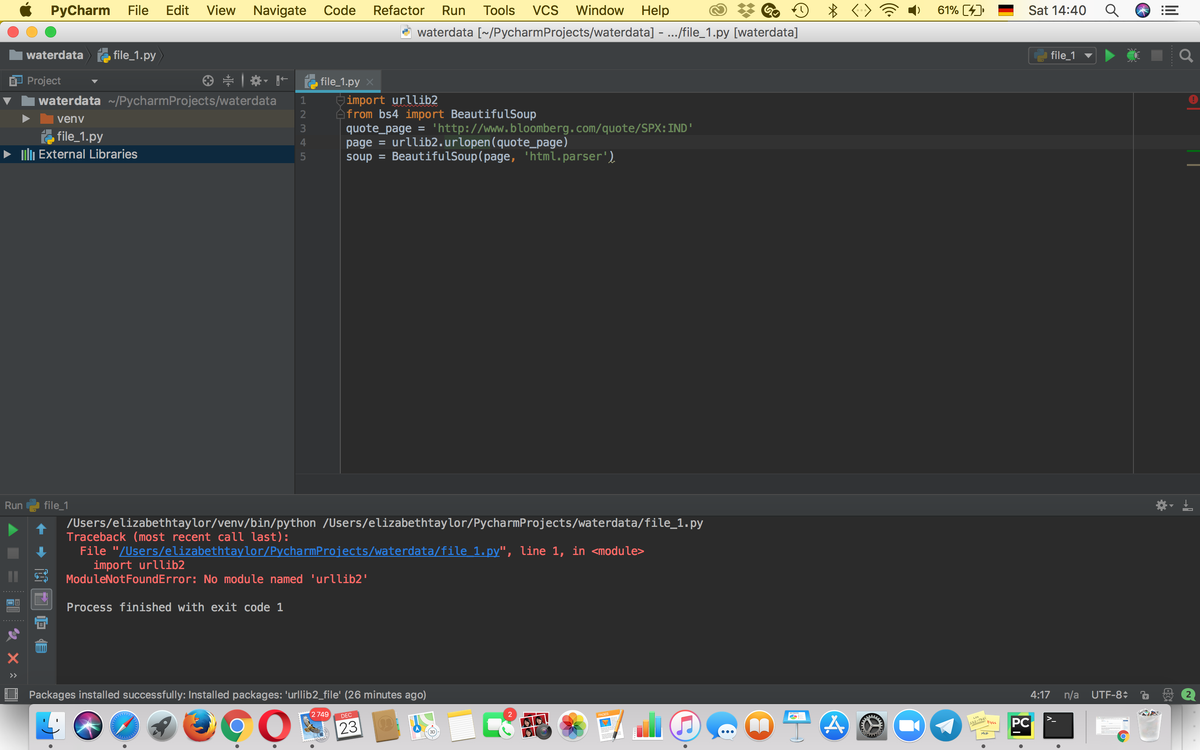Rerun the program in the Run panel
The width and height of the screenshot is (1200, 750).
point(12,529)
